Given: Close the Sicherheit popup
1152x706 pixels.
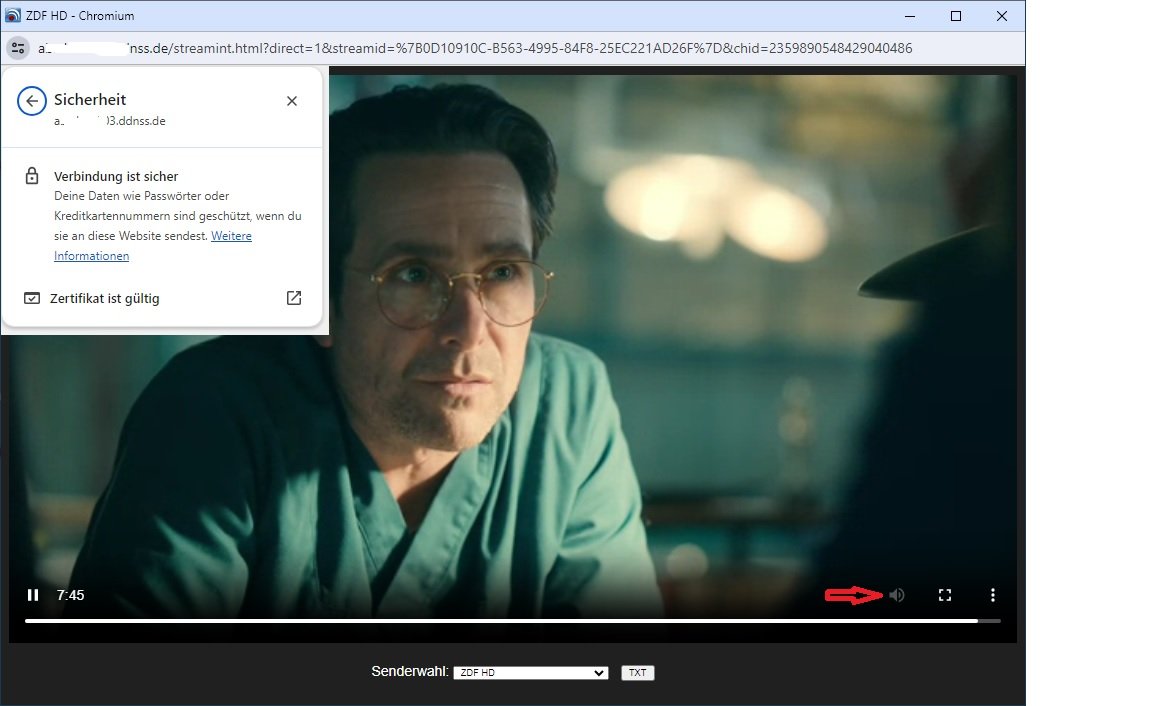Looking at the screenshot, I should point(292,101).
